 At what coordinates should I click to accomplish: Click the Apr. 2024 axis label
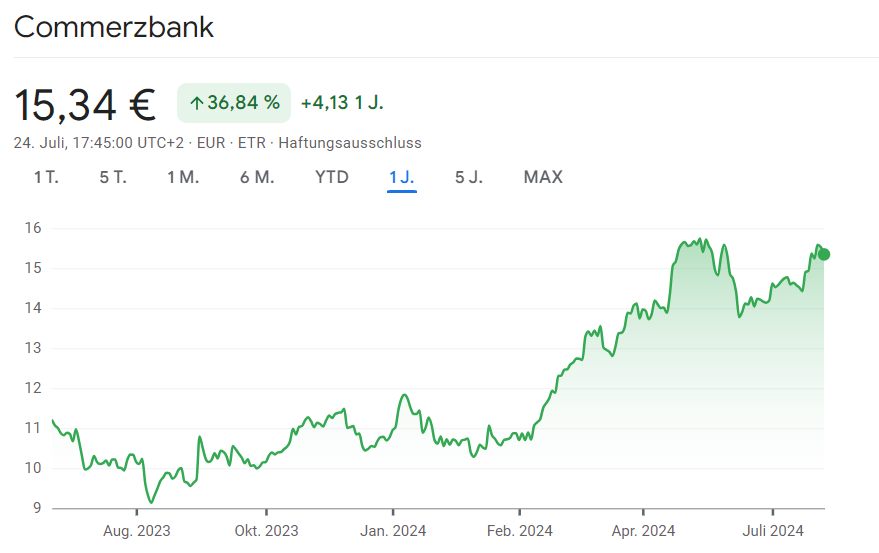tap(643, 531)
